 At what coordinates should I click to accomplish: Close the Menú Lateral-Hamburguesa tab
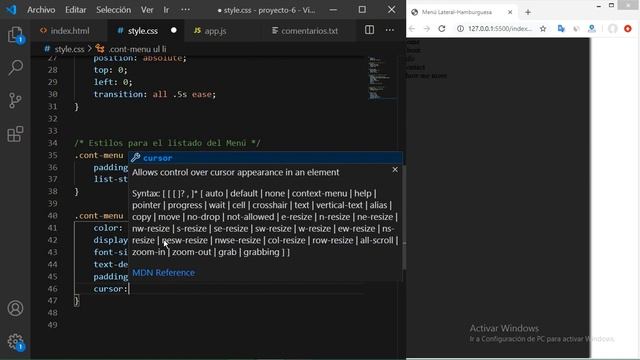click(x=510, y=12)
